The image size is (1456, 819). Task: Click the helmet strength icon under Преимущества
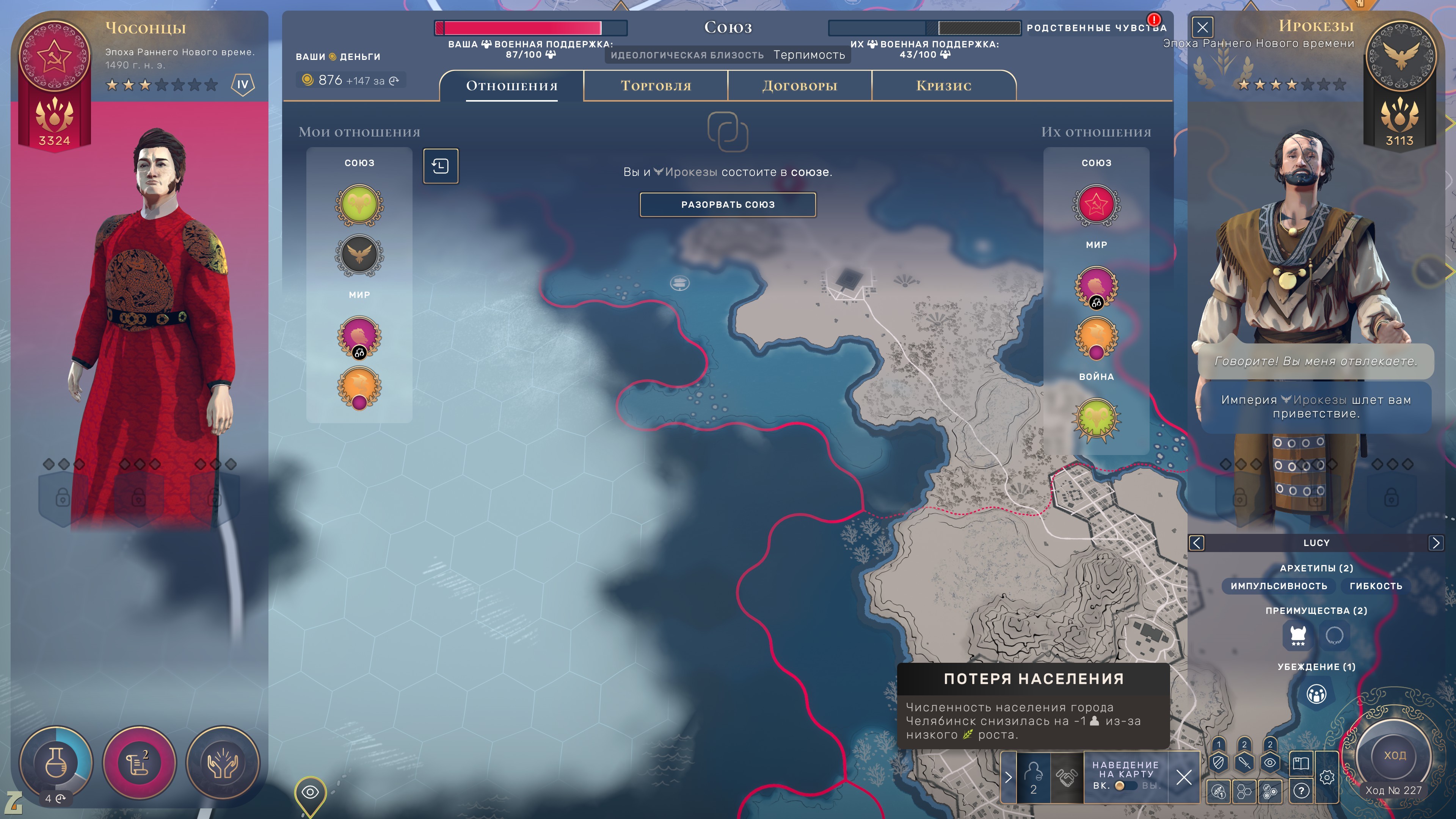pos(1298,635)
